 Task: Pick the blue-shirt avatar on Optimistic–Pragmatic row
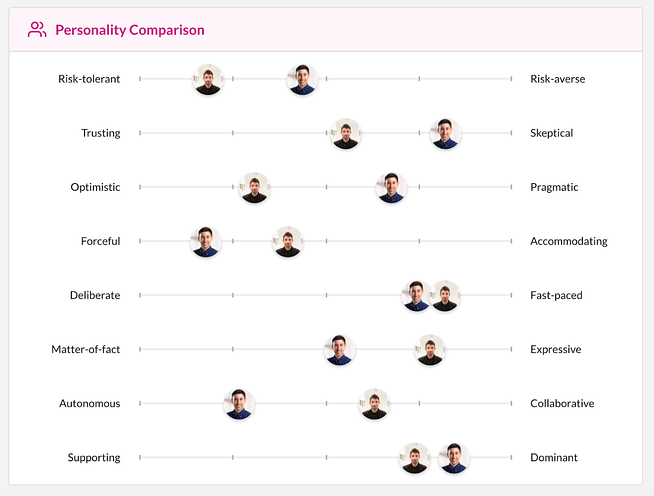[x=391, y=187]
